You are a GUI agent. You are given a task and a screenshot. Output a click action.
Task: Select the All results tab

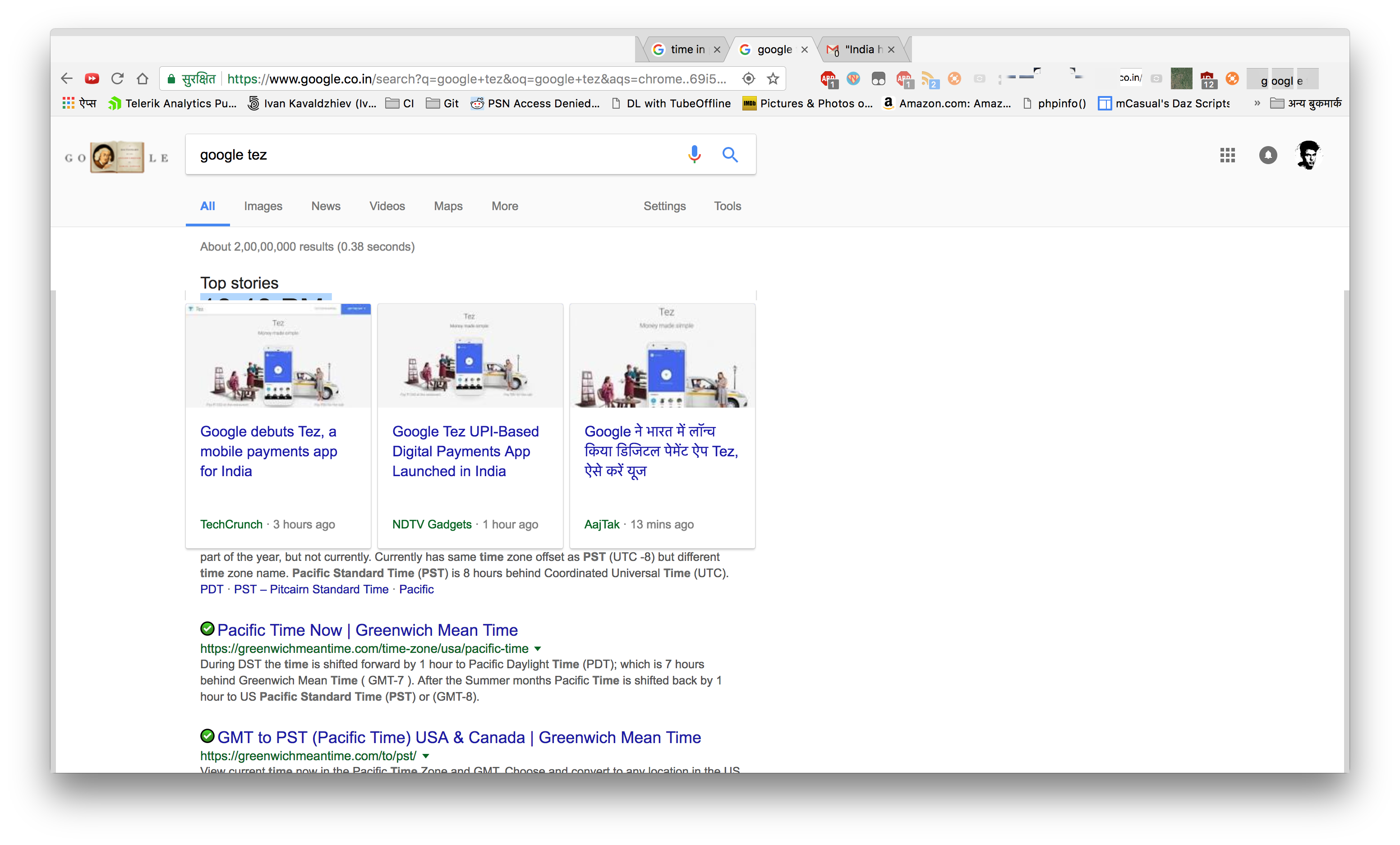[x=207, y=206]
